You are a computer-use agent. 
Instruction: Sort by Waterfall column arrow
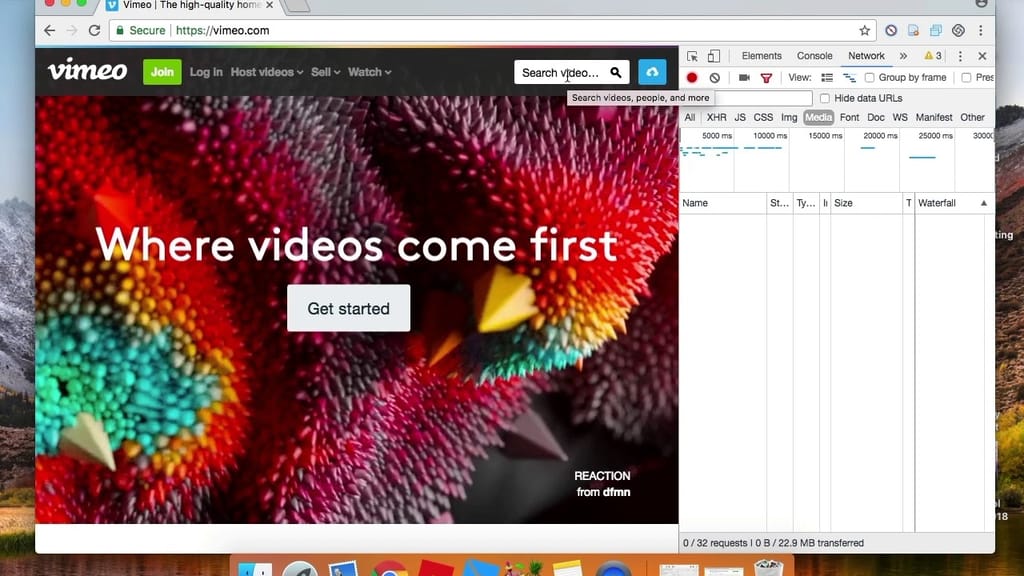(984, 203)
